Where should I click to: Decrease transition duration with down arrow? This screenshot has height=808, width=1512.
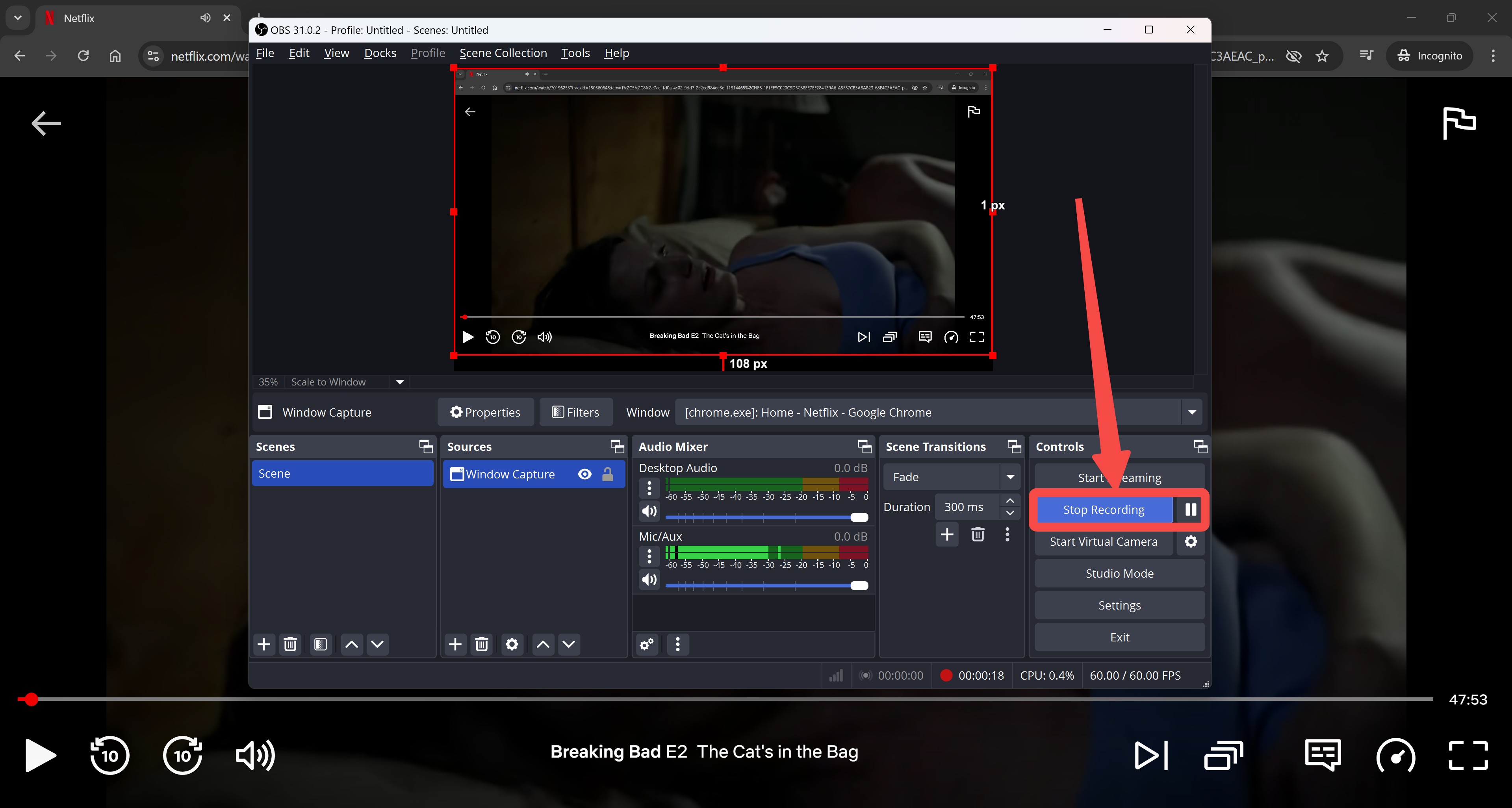[x=1010, y=513]
